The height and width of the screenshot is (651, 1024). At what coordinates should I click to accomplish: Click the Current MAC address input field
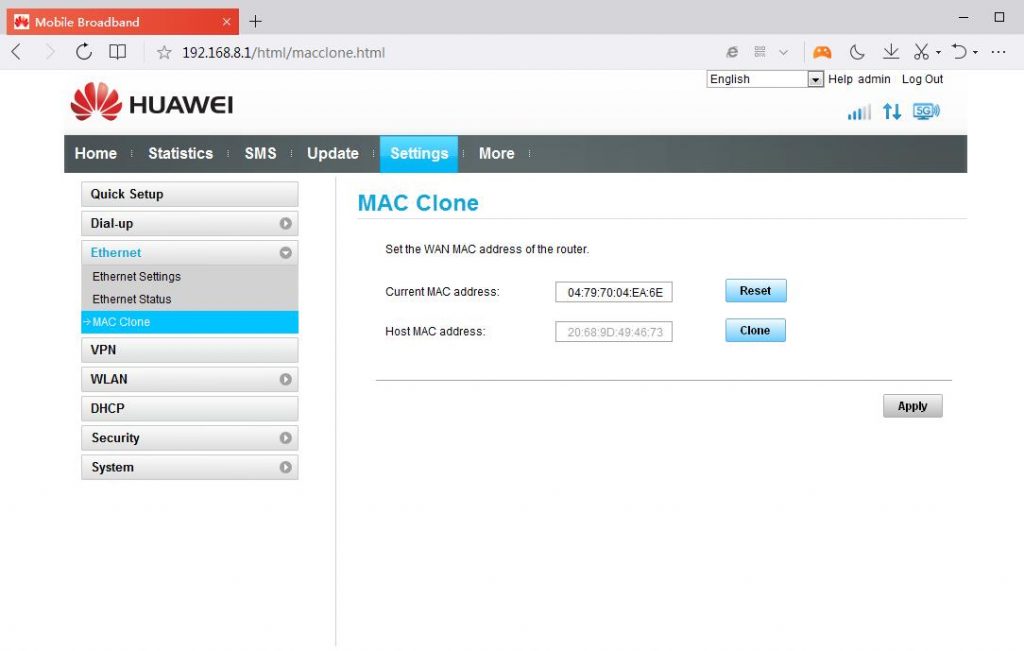tap(614, 292)
